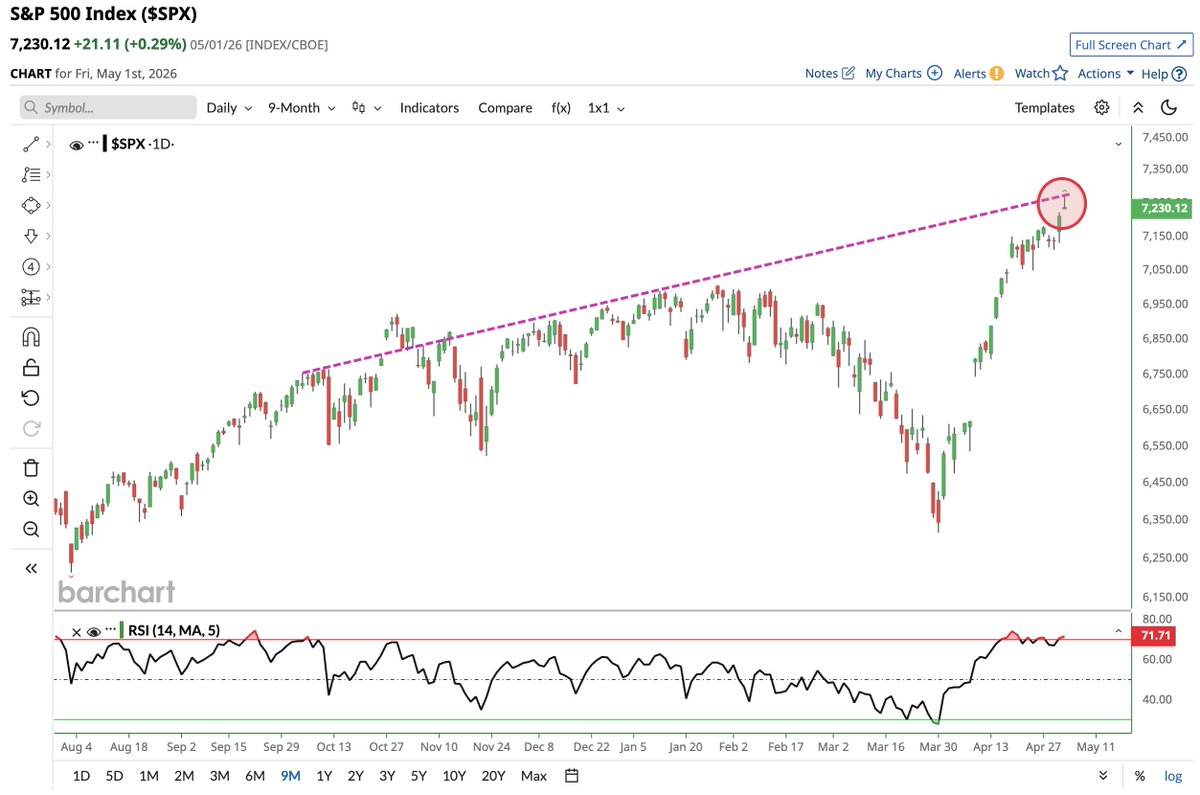Image resolution: width=1200 pixels, height=795 pixels.
Task: Toggle $SPX series visibility eye icon
Action: (76, 145)
